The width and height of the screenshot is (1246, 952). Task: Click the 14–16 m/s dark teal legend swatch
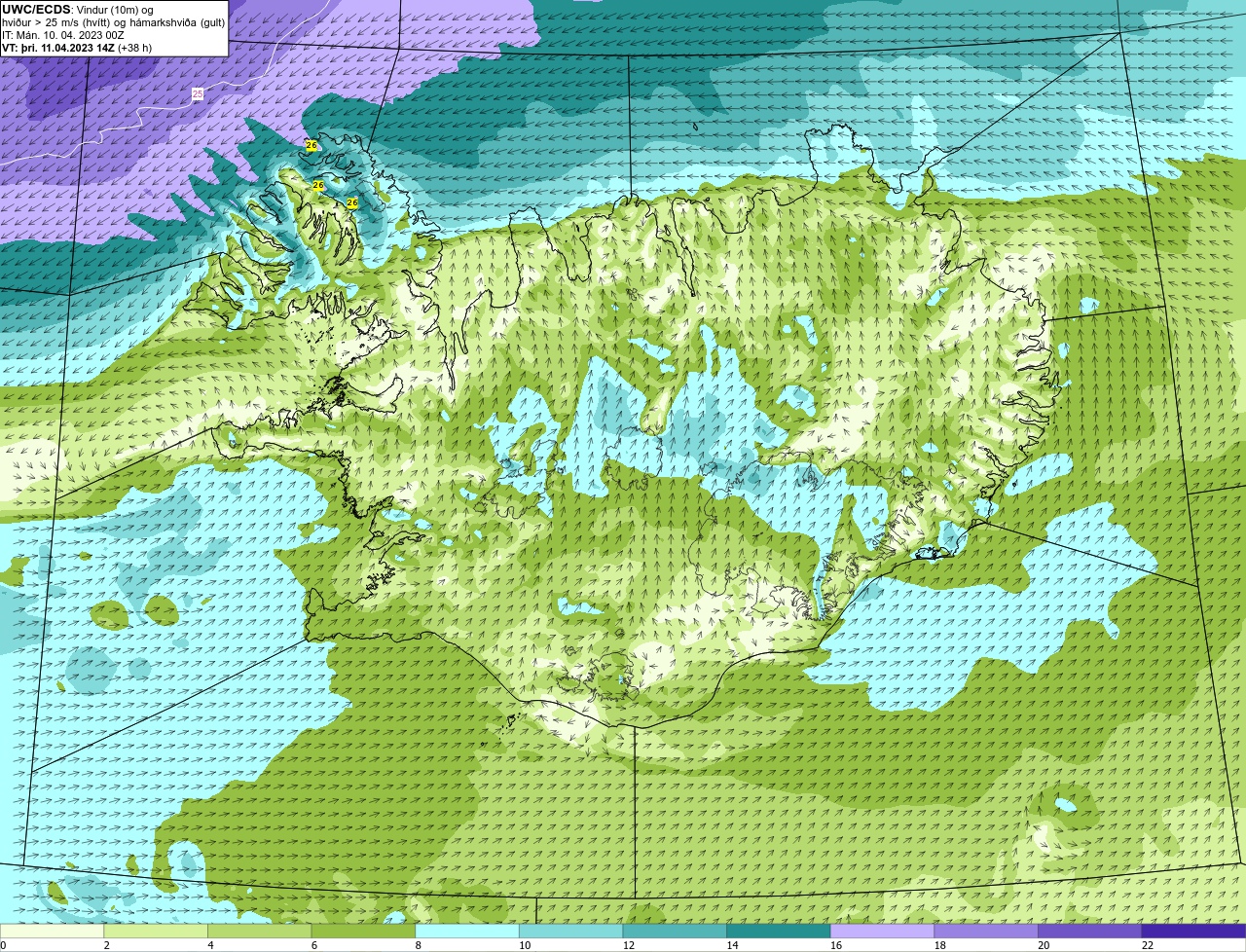coord(779,931)
